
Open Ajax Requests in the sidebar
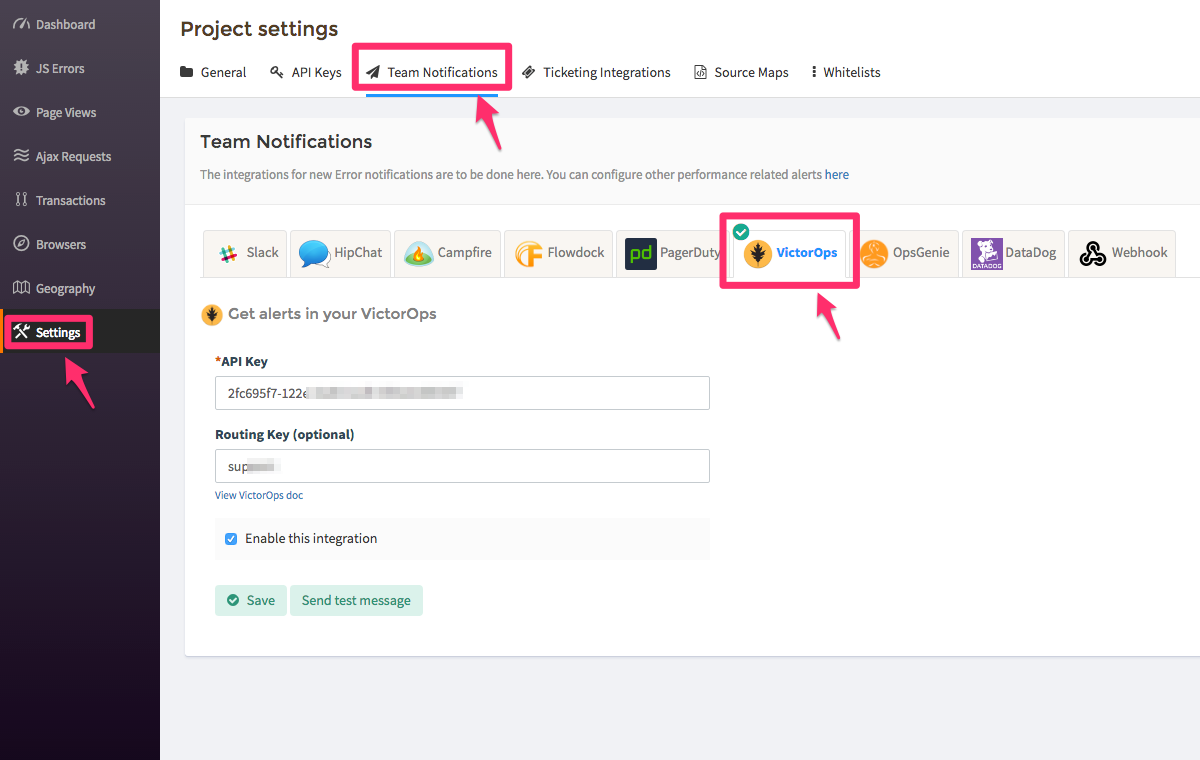74,156
